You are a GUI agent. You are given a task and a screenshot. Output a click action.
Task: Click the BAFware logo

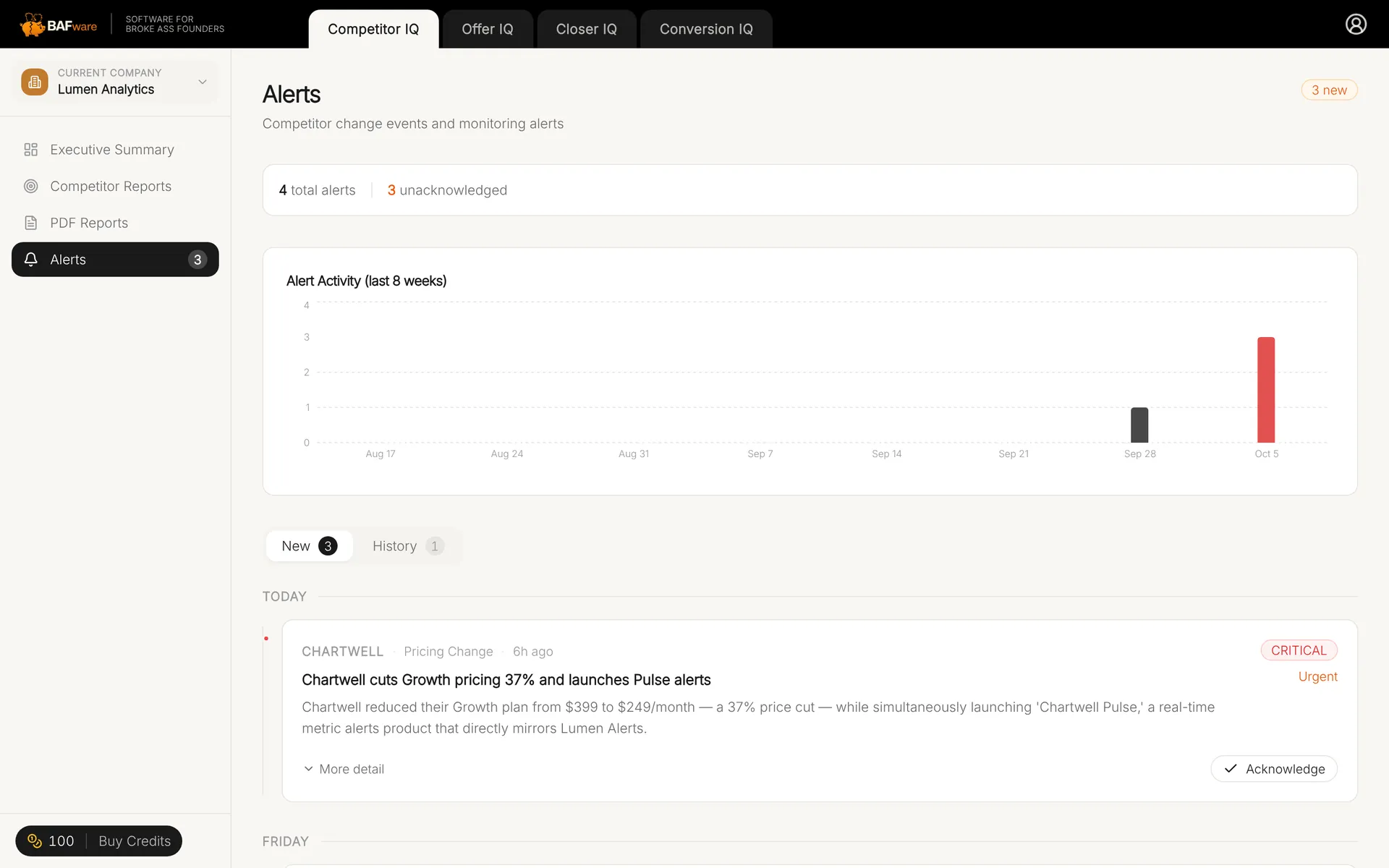pos(59,25)
